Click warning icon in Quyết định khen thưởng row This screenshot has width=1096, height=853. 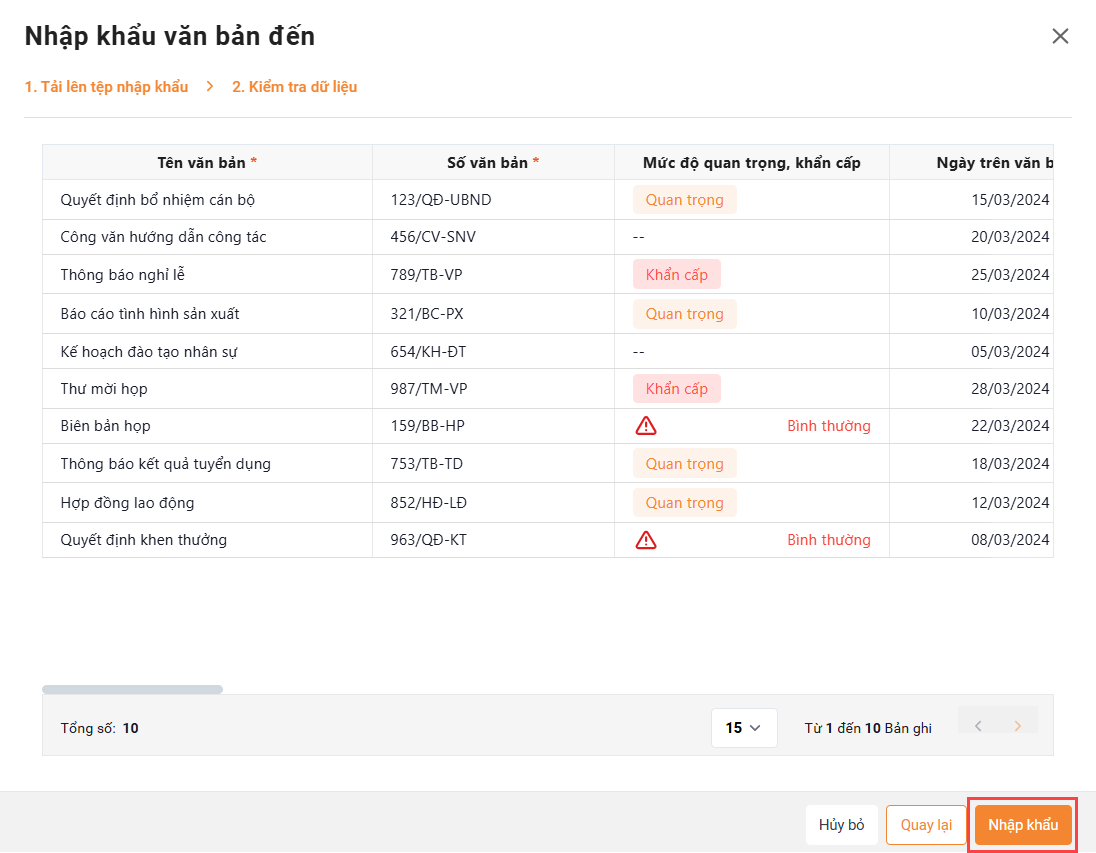coord(646,540)
